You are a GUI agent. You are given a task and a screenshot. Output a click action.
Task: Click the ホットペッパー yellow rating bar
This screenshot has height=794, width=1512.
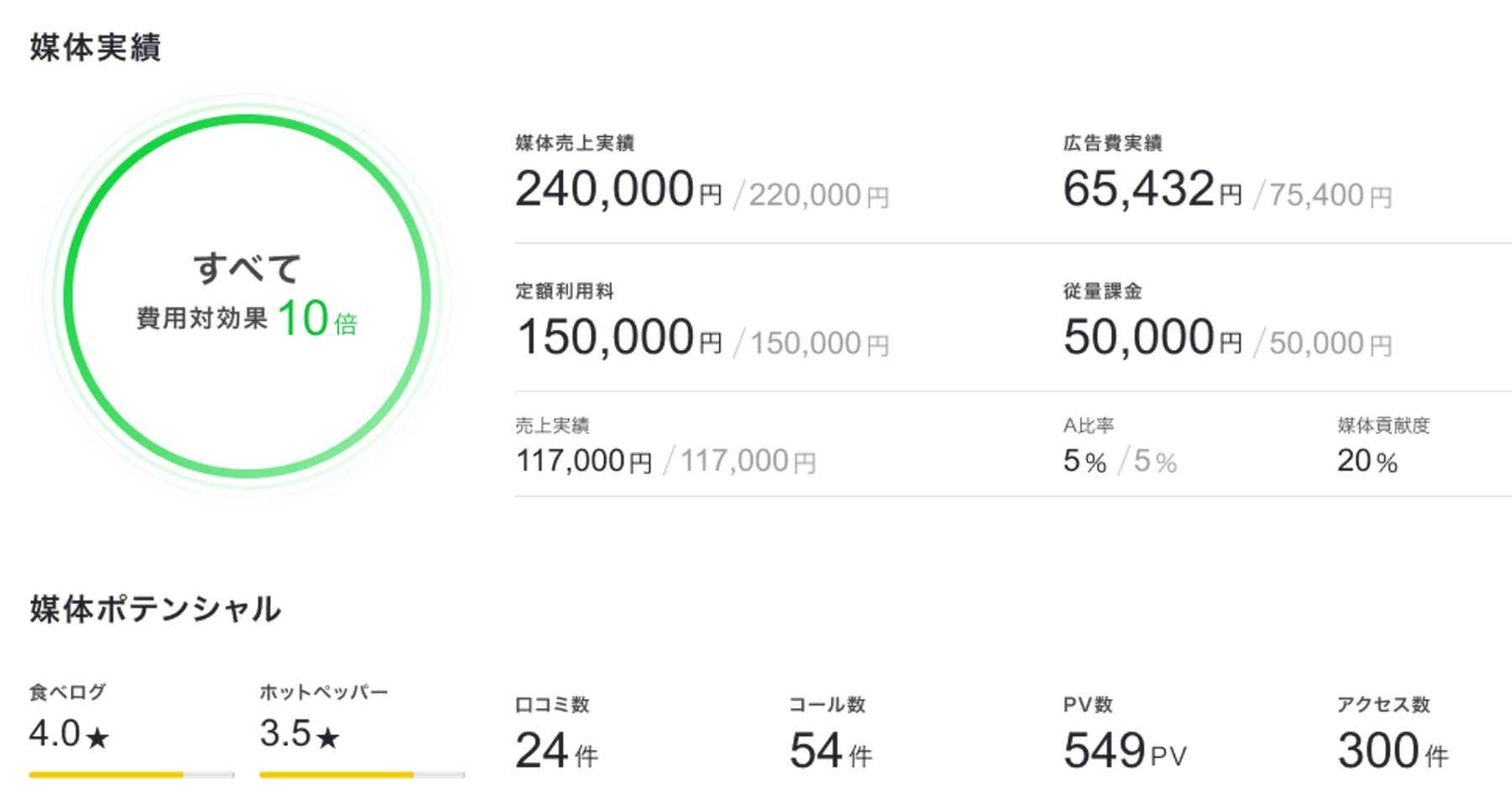click(361, 775)
